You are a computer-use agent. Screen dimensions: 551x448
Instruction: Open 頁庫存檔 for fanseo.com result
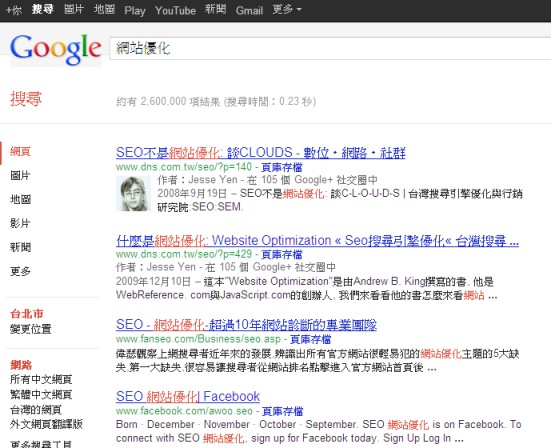click(310, 339)
